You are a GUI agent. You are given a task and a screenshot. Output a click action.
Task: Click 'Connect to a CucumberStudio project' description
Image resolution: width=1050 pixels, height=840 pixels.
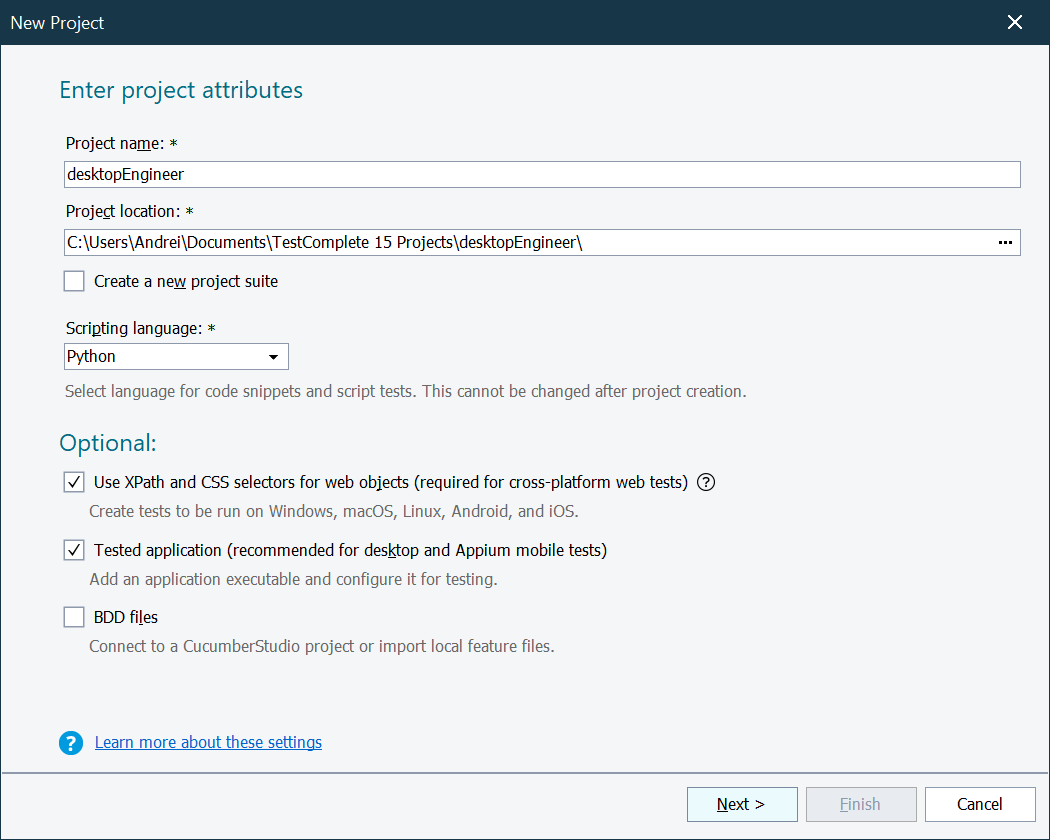tap(322, 646)
